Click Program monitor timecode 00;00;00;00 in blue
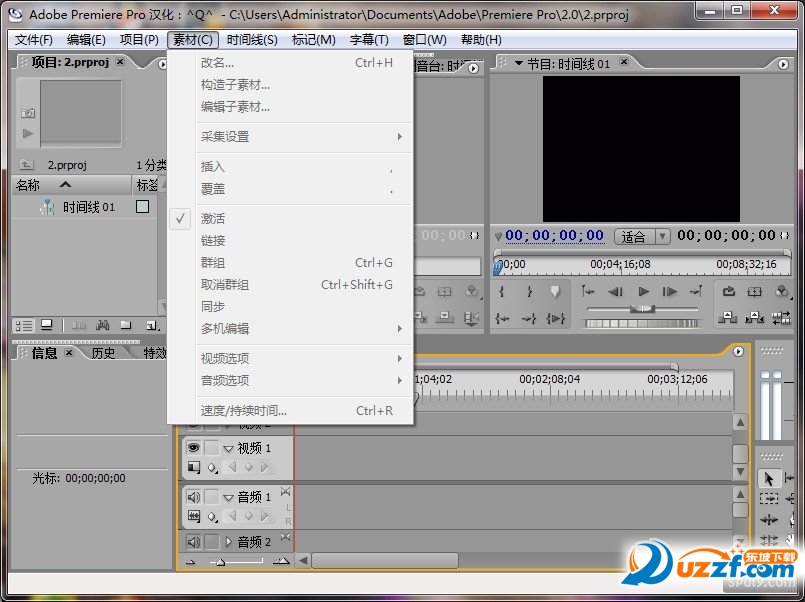 (554, 236)
